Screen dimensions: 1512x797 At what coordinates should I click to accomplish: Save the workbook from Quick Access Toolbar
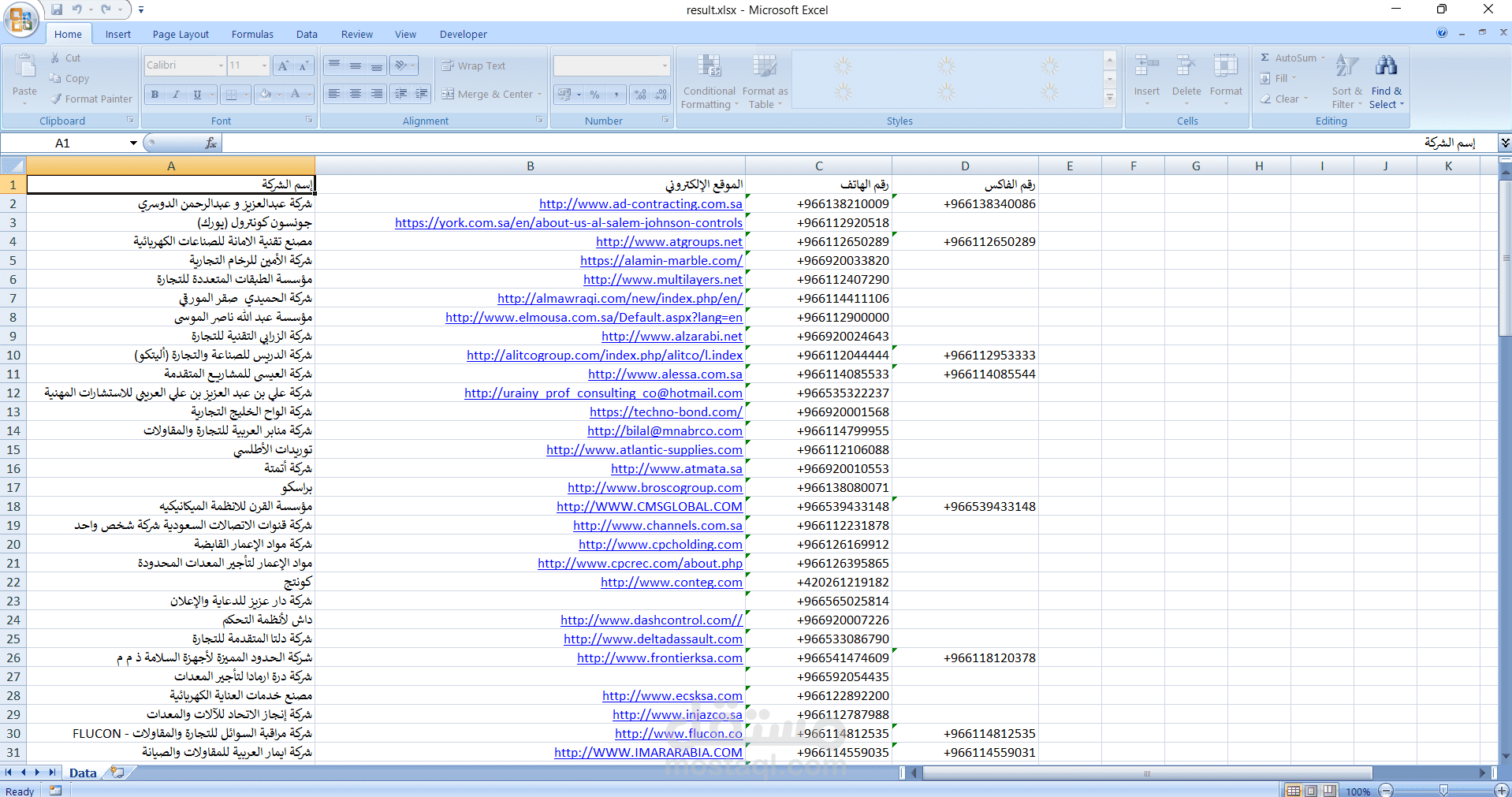(x=57, y=9)
